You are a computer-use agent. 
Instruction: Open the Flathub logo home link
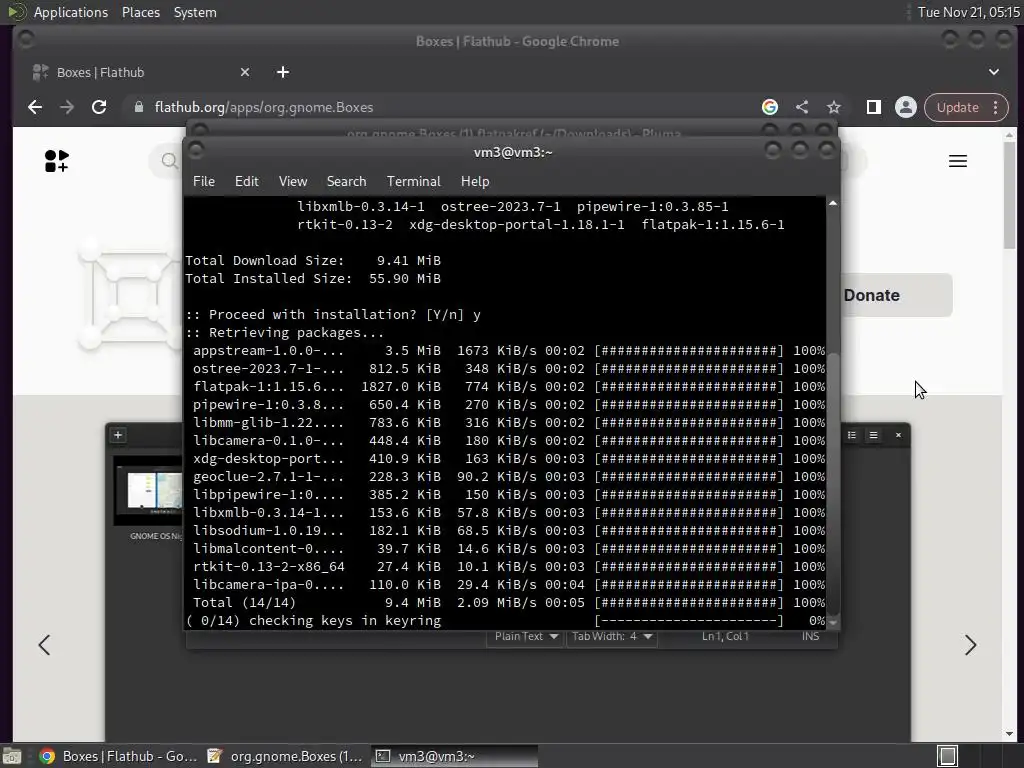[57, 161]
